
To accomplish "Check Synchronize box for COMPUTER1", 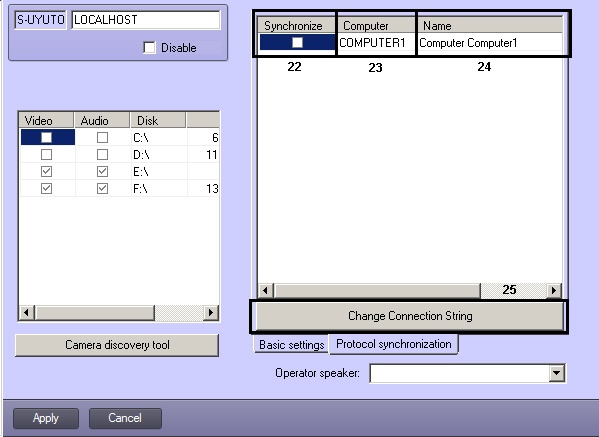I will [x=297, y=42].
